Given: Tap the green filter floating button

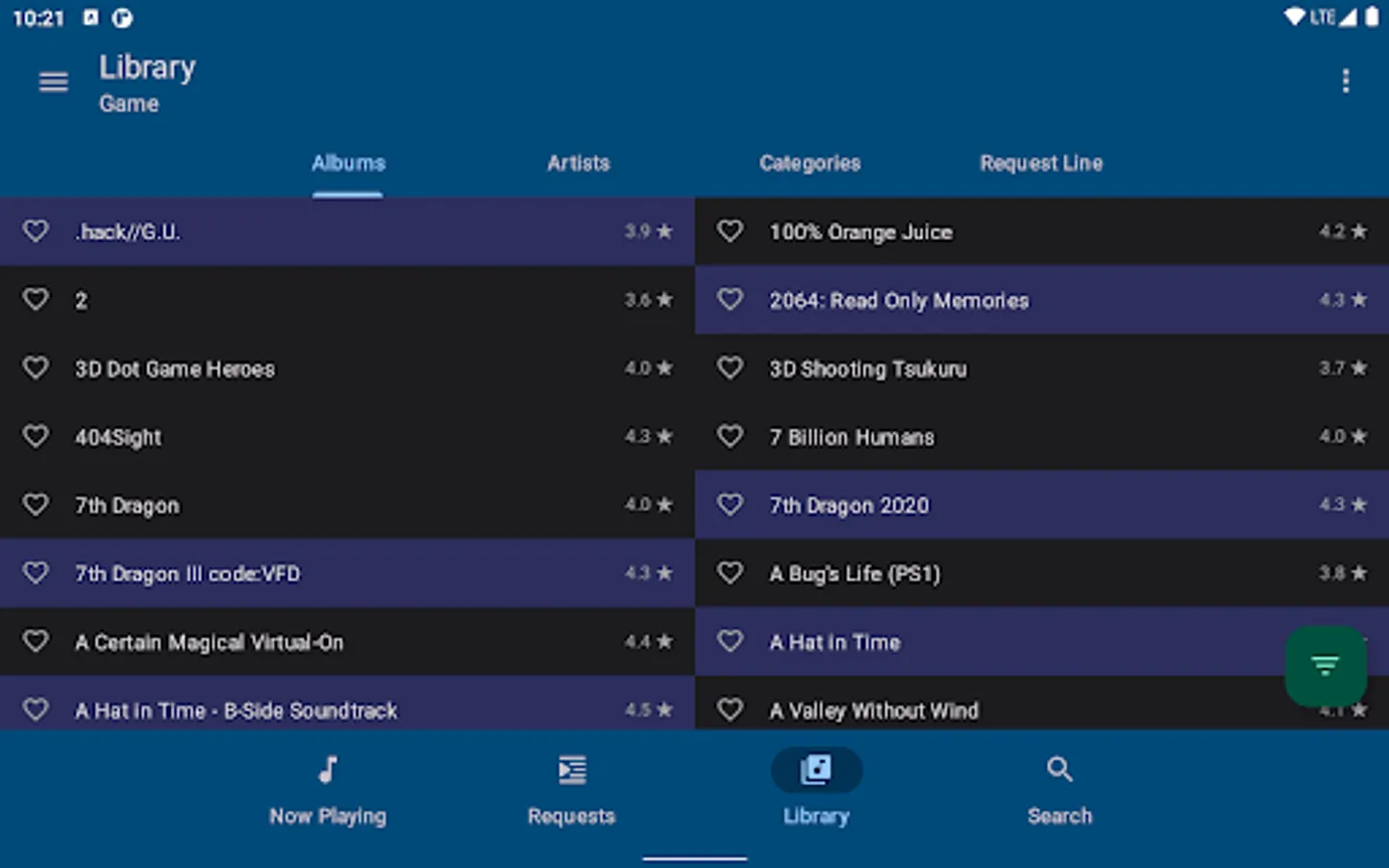Looking at the screenshot, I should [1325, 665].
